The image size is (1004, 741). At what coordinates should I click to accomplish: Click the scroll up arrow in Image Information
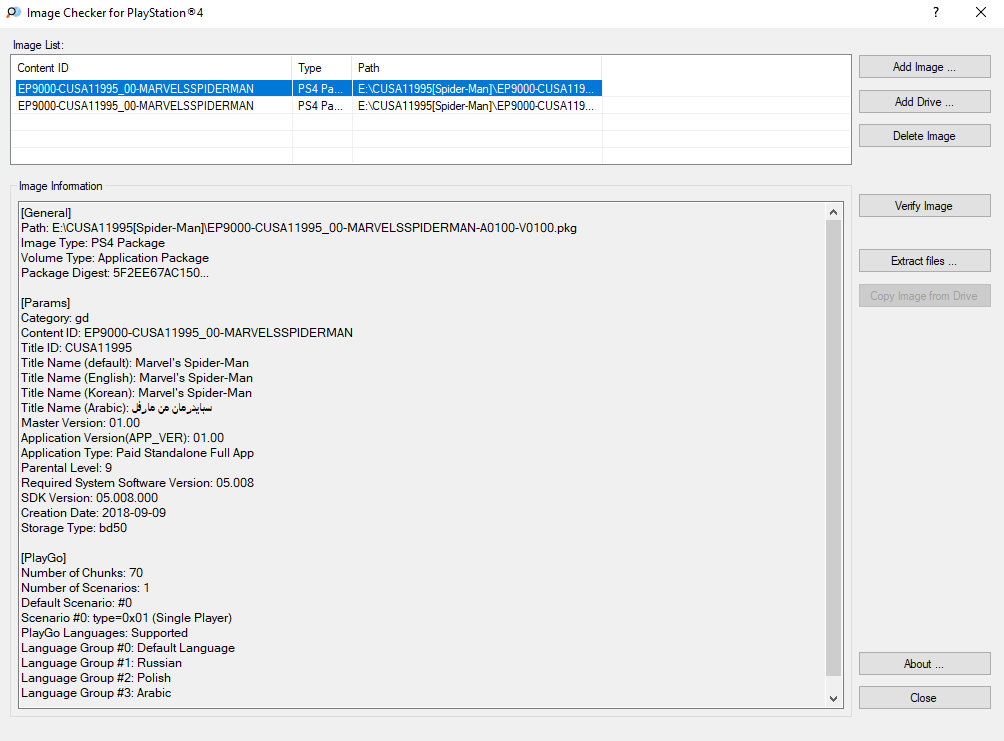(x=833, y=212)
